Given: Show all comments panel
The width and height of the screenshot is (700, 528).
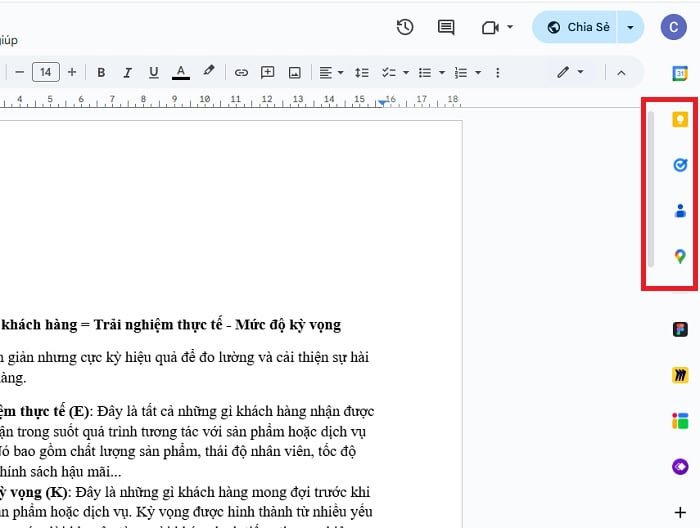Looking at the screenshot, I should (x=446, y=27).
